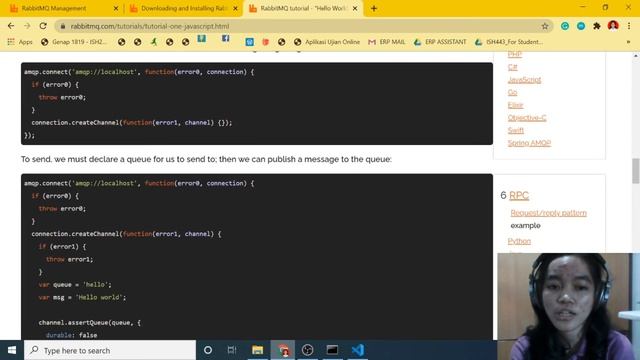Screen dimensions: 640x360
Task: Open the green runner icon bookmark
Action: (x=153, y=42)
